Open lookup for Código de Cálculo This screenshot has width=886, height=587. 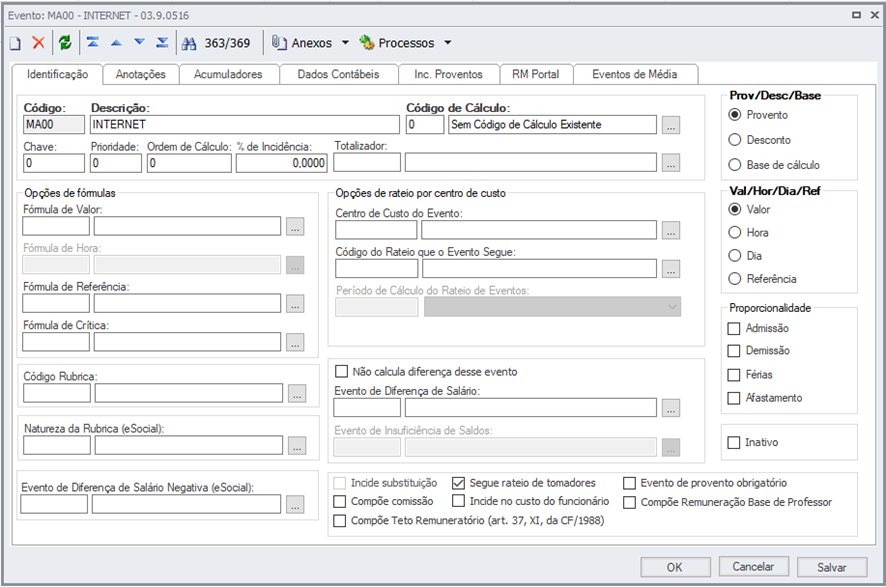click(671, 125)
